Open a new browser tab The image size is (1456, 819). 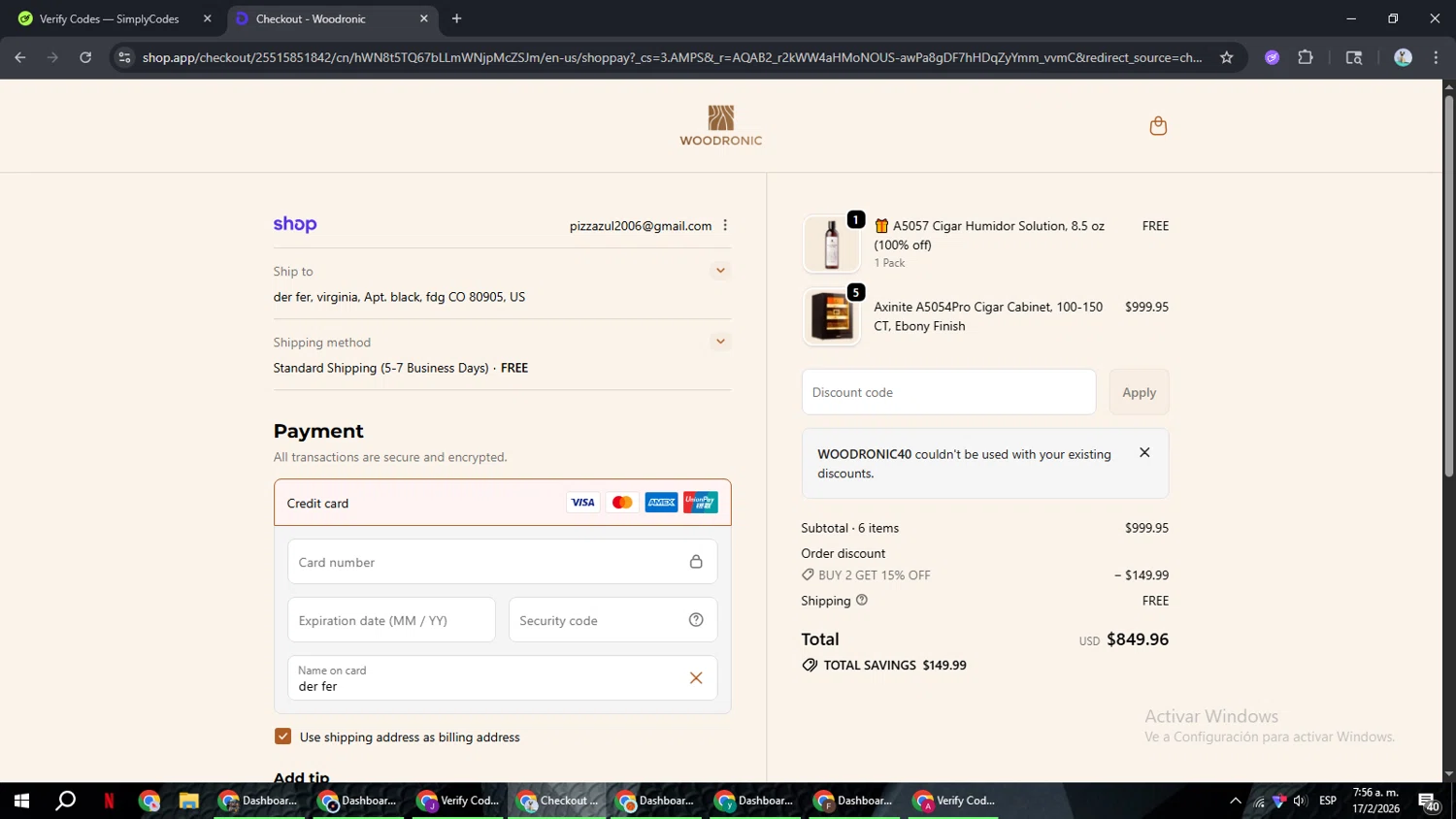[x=457, y=18]
